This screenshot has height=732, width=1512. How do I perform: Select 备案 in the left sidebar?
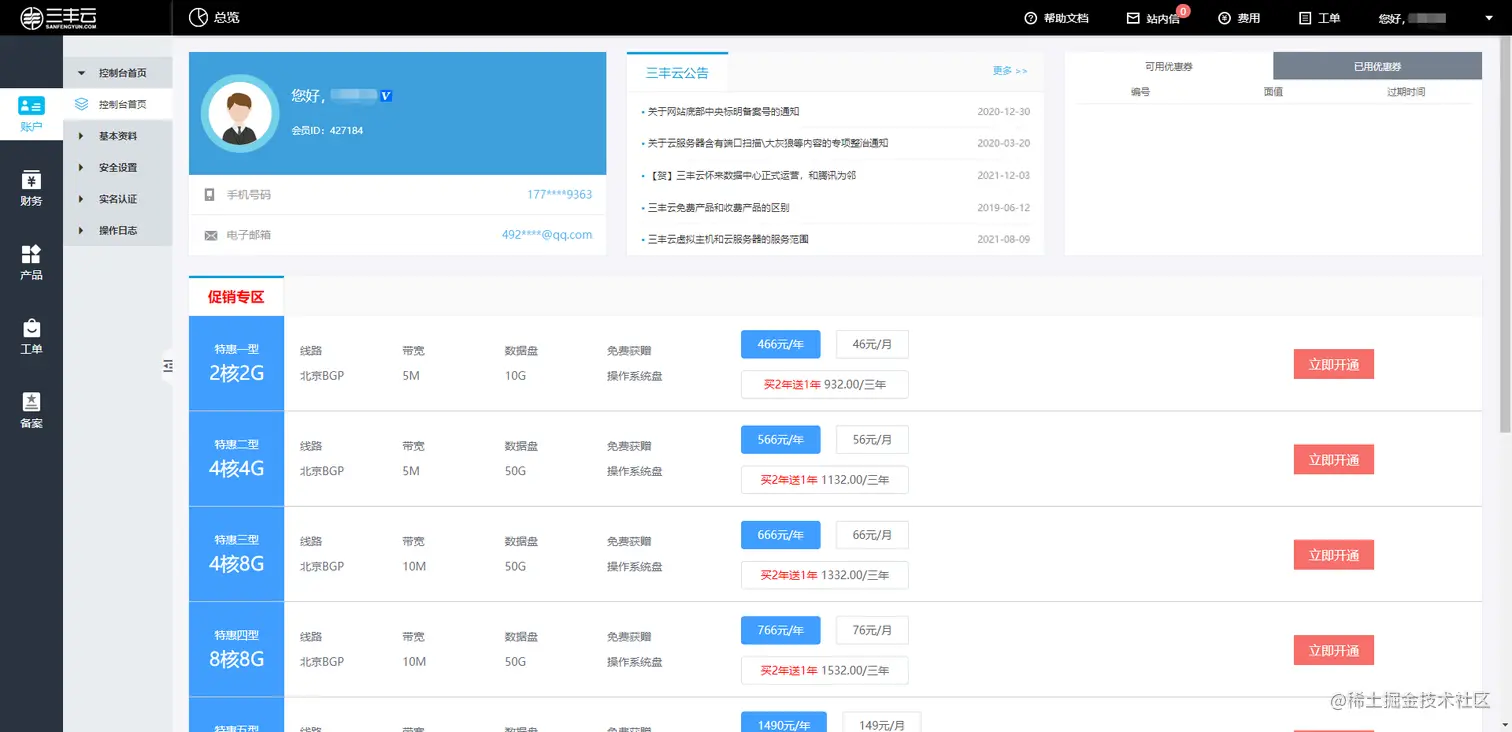pos(31,410)
